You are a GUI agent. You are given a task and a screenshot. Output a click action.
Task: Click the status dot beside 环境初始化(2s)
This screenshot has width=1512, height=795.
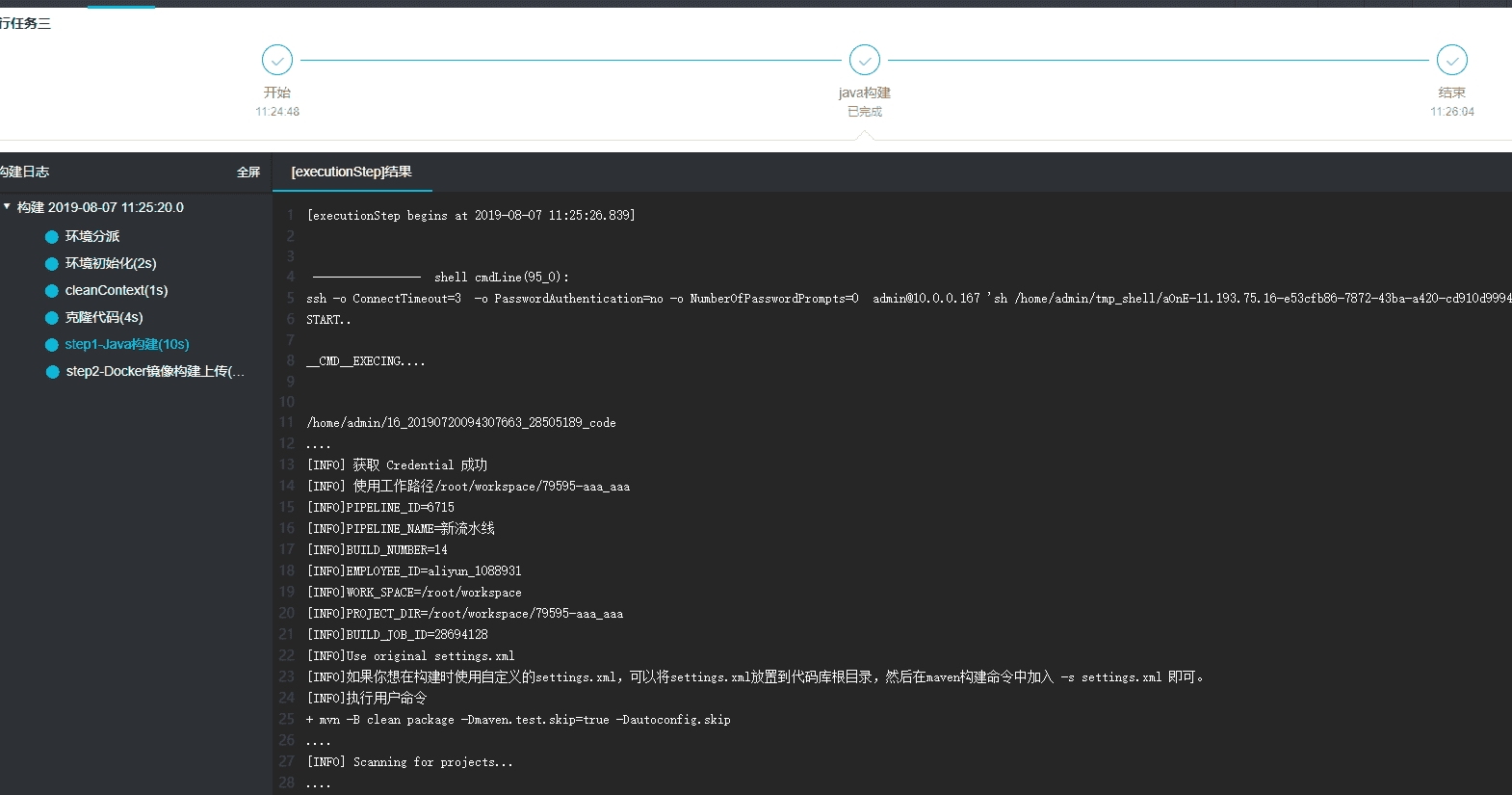(52, 264)
